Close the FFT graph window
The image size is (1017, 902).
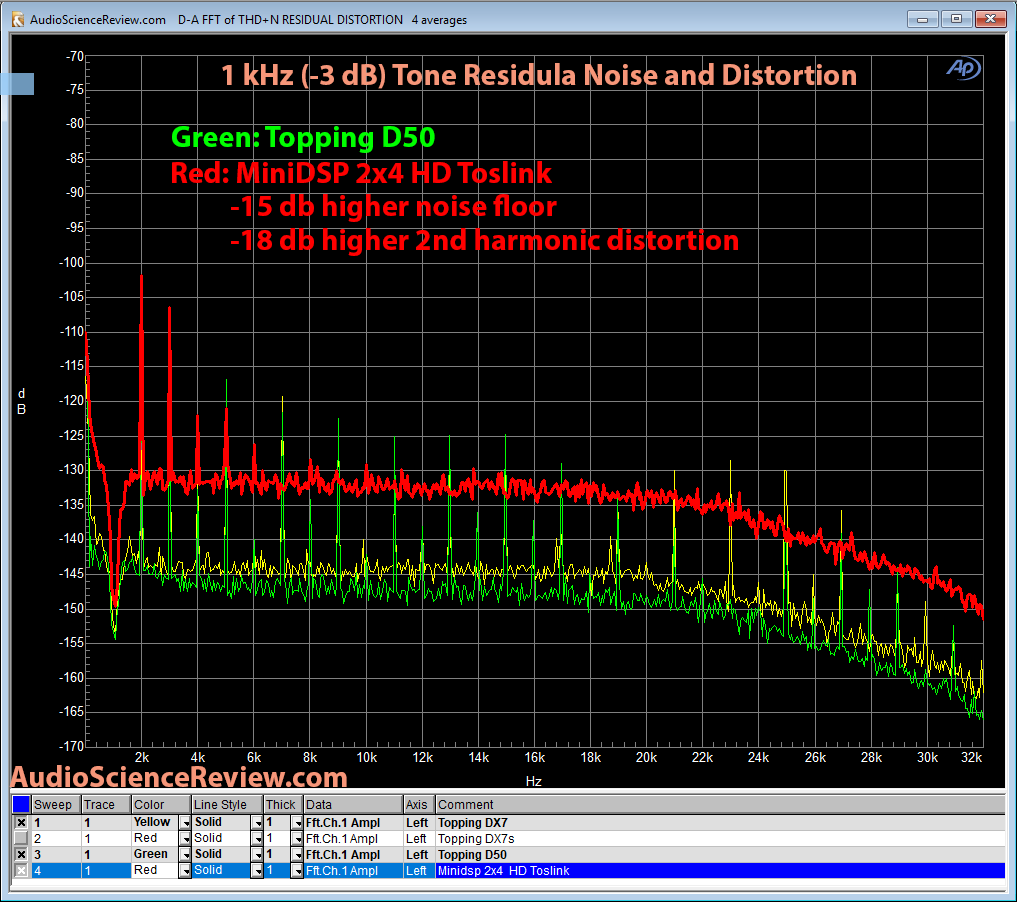tap(990, 19)
